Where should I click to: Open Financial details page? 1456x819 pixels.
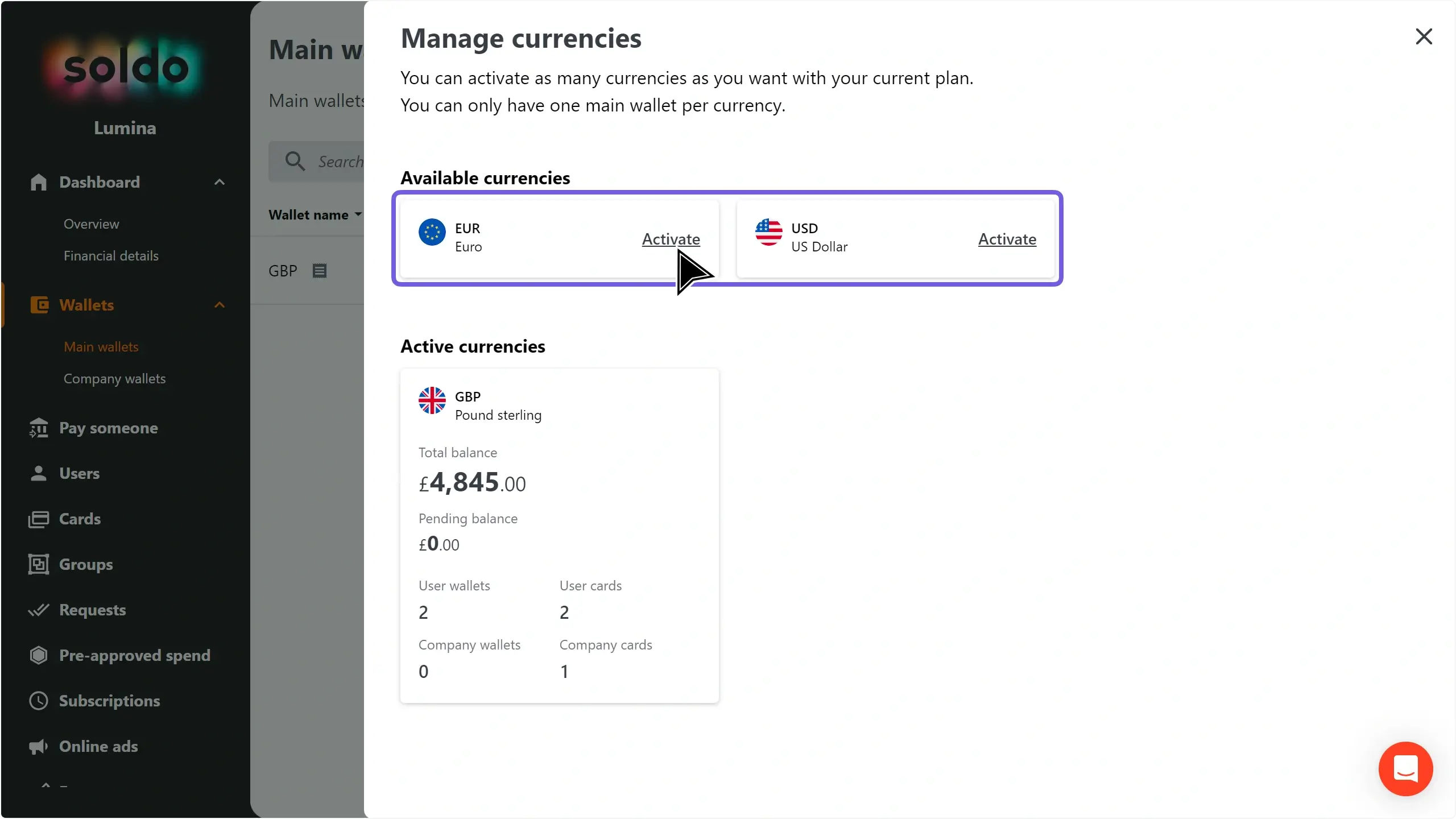point(111,256)
